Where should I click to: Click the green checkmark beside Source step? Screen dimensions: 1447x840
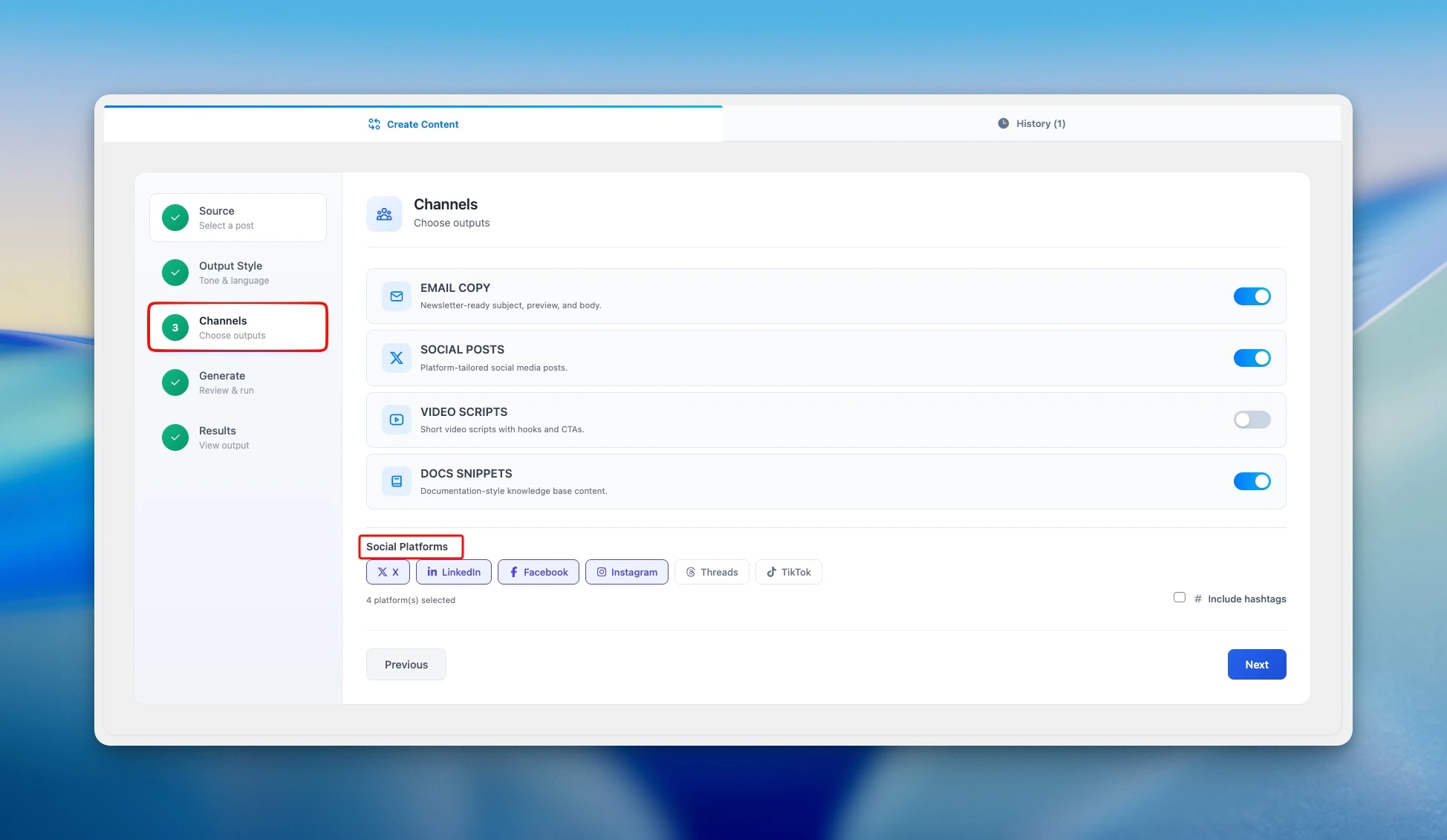175,218
